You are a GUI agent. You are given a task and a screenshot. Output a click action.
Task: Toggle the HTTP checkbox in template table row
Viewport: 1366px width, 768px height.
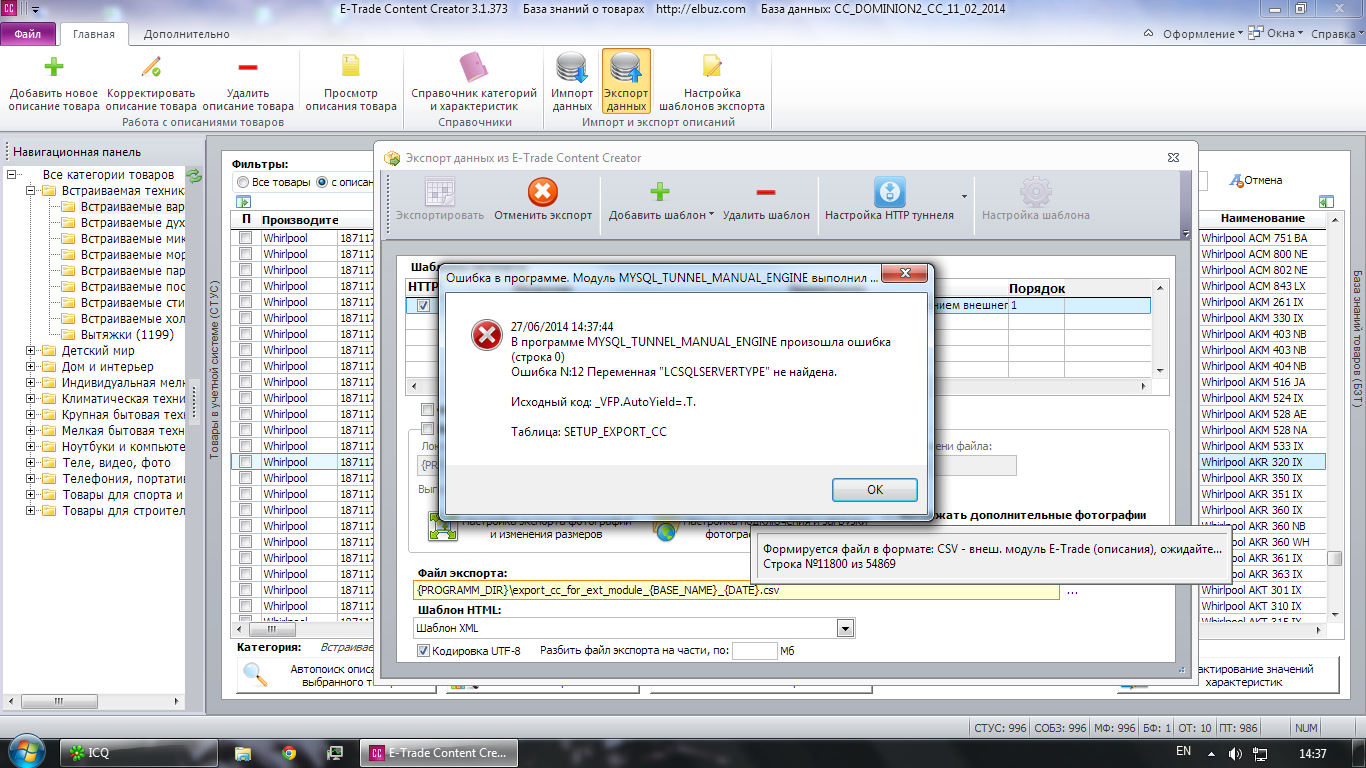pyautogui.click(x=423, y=306)
